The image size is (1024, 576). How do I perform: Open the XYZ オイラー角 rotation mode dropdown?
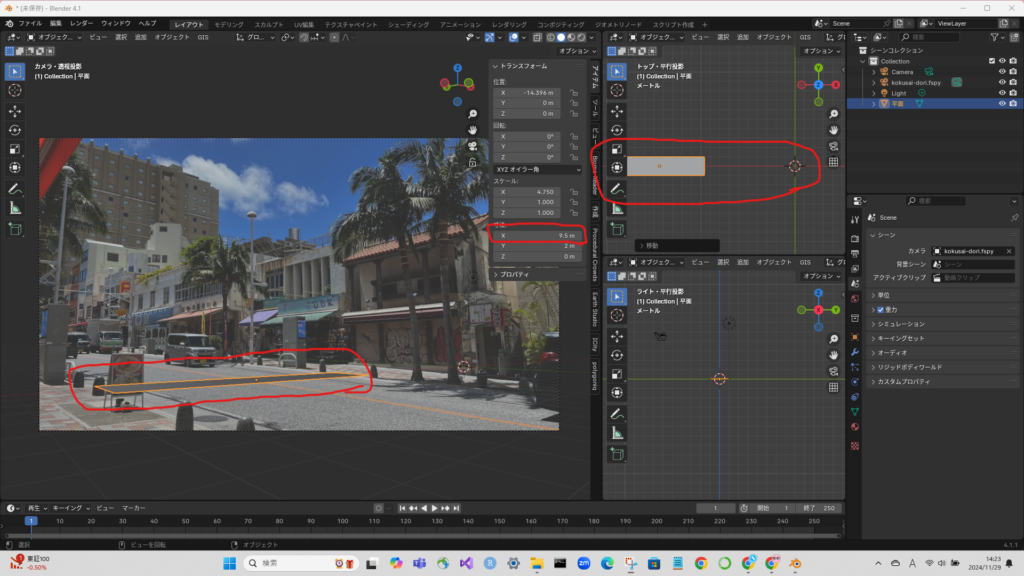[x=537, y=169]
